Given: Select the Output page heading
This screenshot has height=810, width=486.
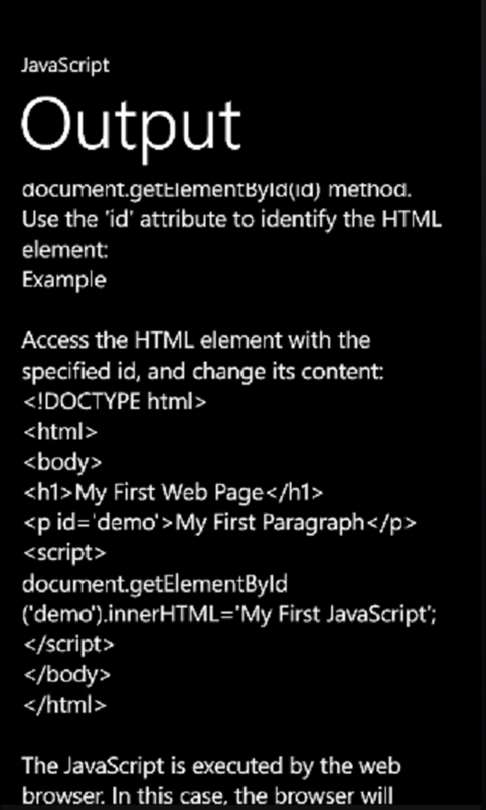Looking at the screenshot, I should tap(131, 126).
